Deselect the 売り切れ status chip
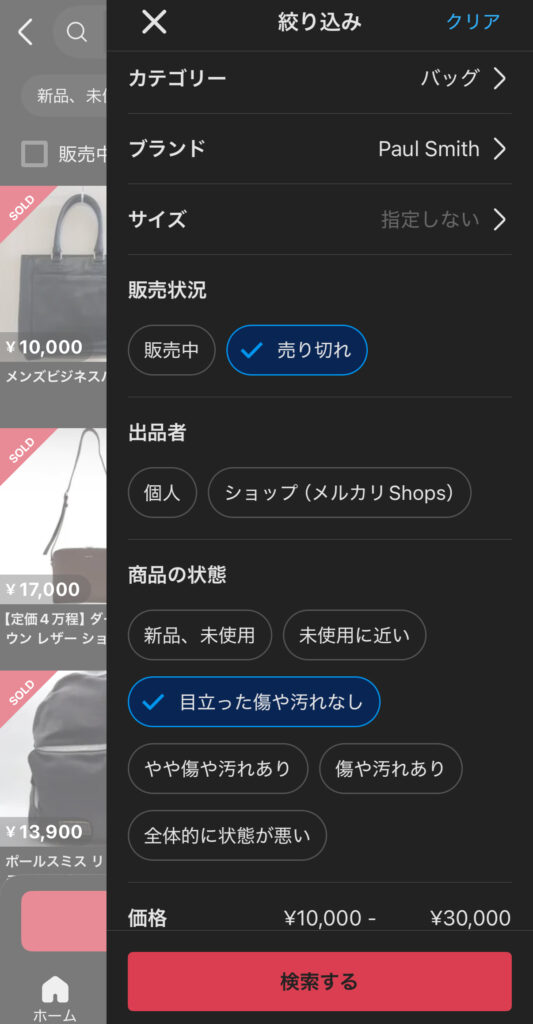Screen dimensions: 533x1024 click(x=297, y=350)
